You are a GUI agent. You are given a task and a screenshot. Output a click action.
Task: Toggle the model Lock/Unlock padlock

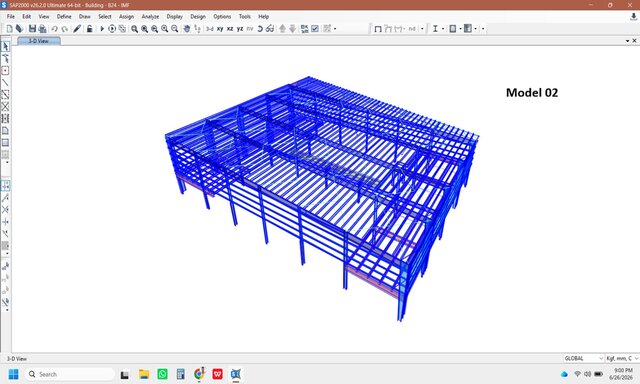(89, 29)
